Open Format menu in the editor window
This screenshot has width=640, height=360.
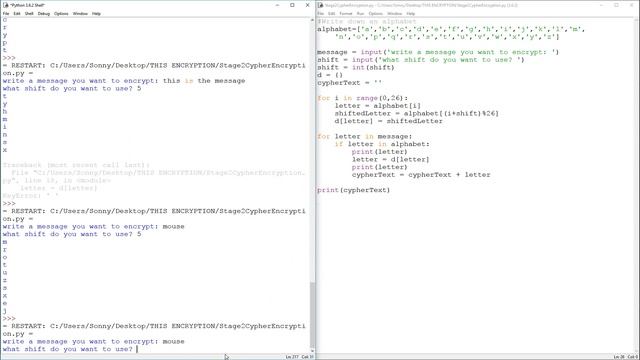click(346, 13)
